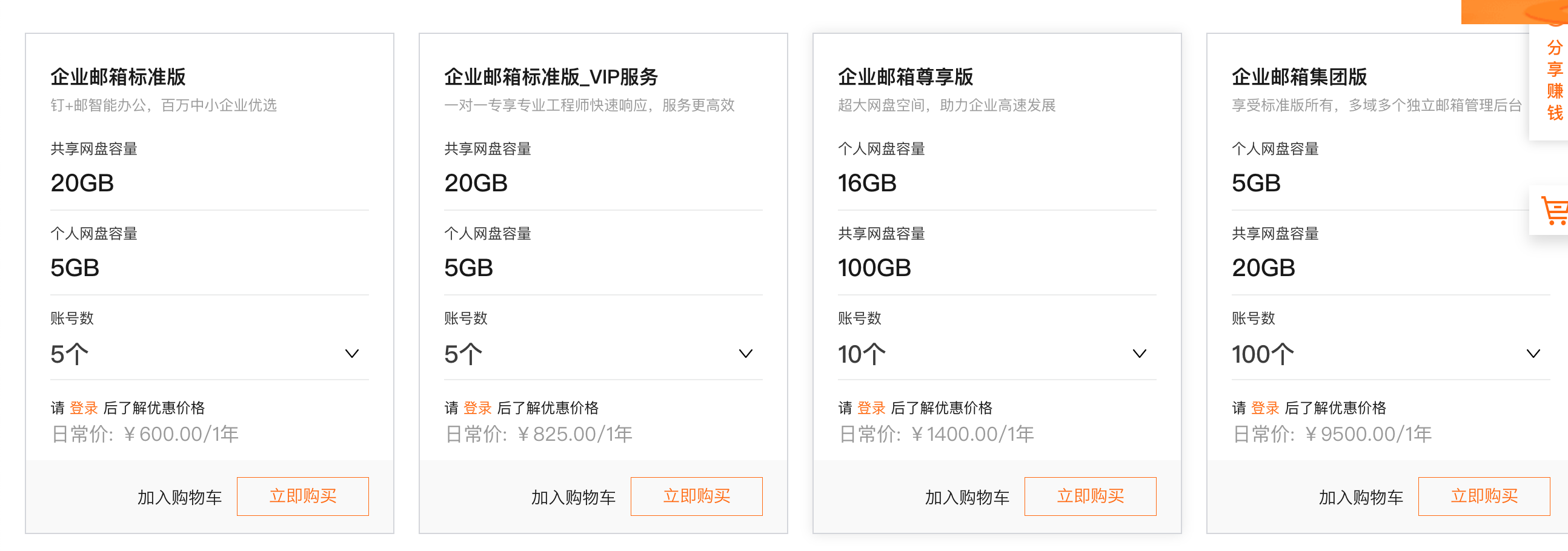Image resolution: width=1568 pixels, height=551 pixels.
Task: Expand account count dropdown for 企业邮箱集团版
Action: pyautogui.click(x=1391, y=354)
